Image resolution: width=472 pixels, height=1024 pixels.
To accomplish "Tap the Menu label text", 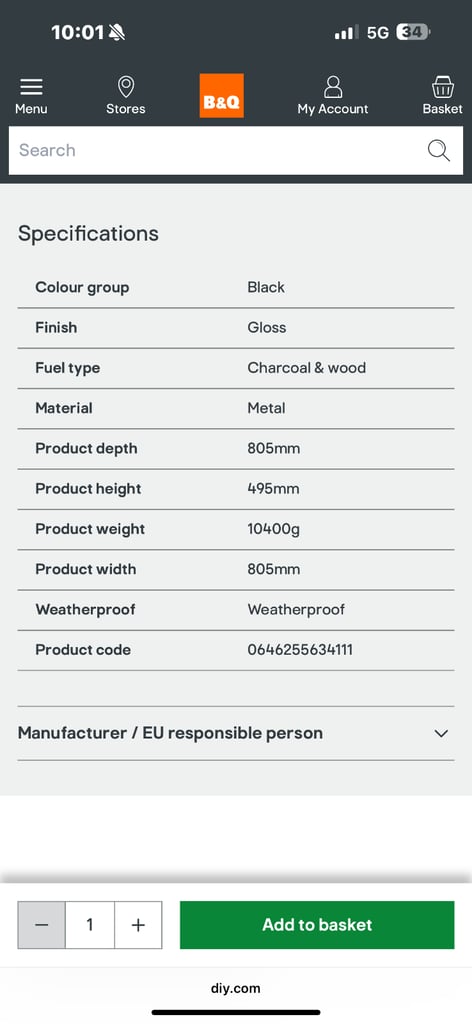I will point(31,109).
